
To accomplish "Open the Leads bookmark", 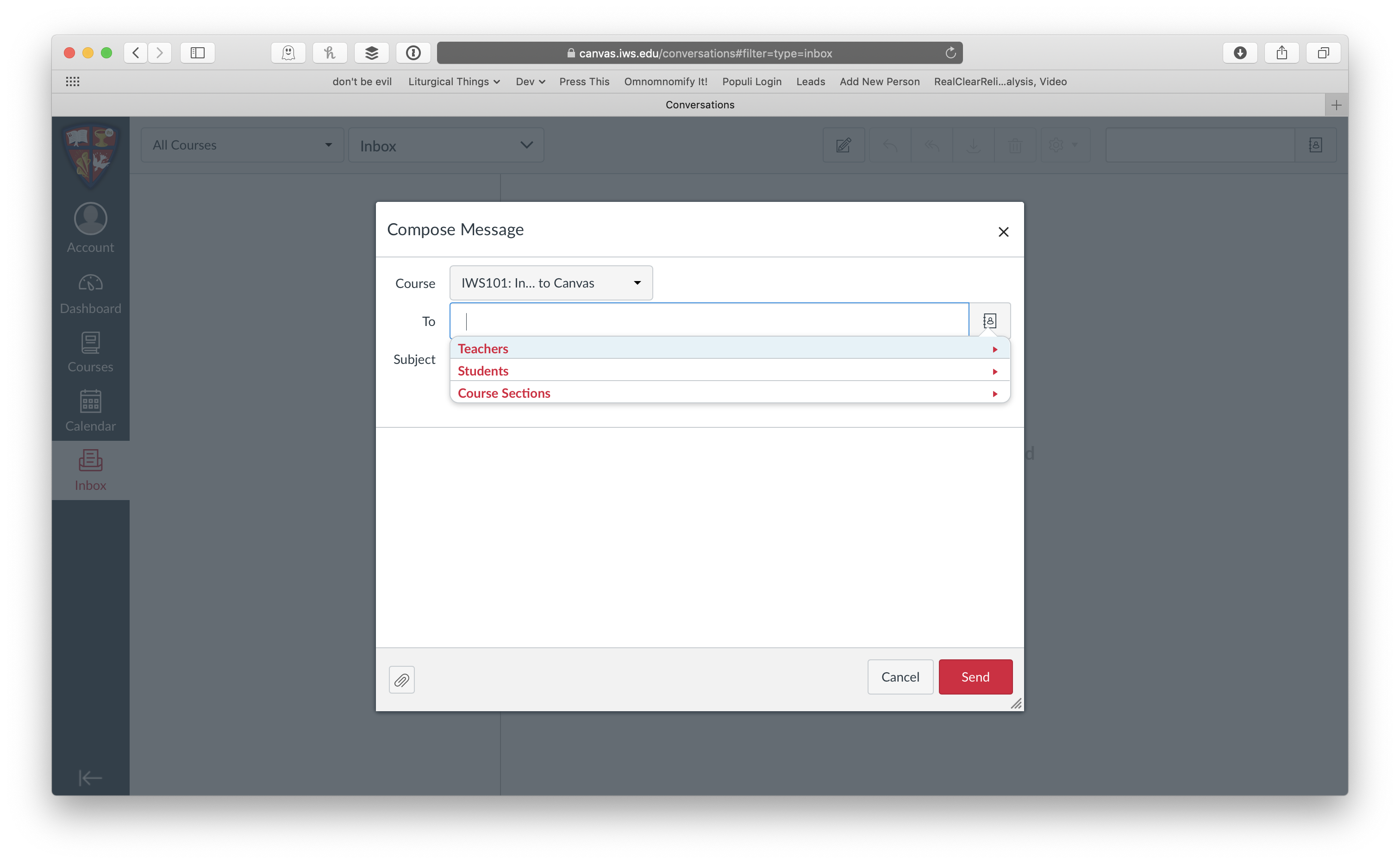I will (810, 81).
